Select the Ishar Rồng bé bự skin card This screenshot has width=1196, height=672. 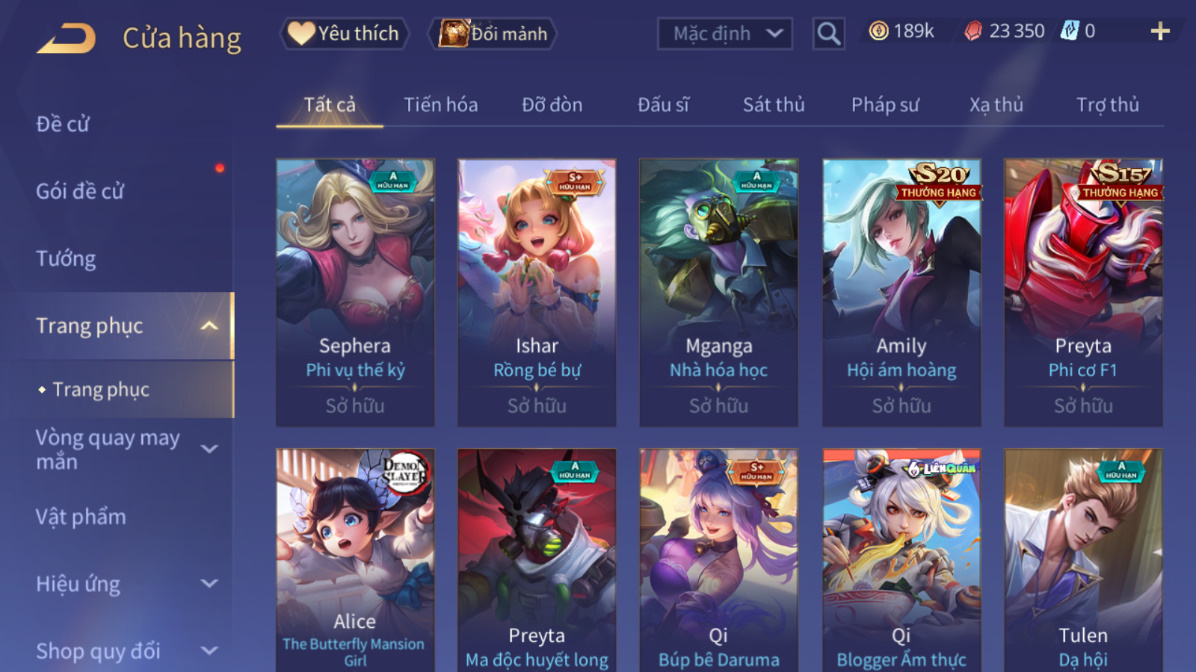point(537,293)
